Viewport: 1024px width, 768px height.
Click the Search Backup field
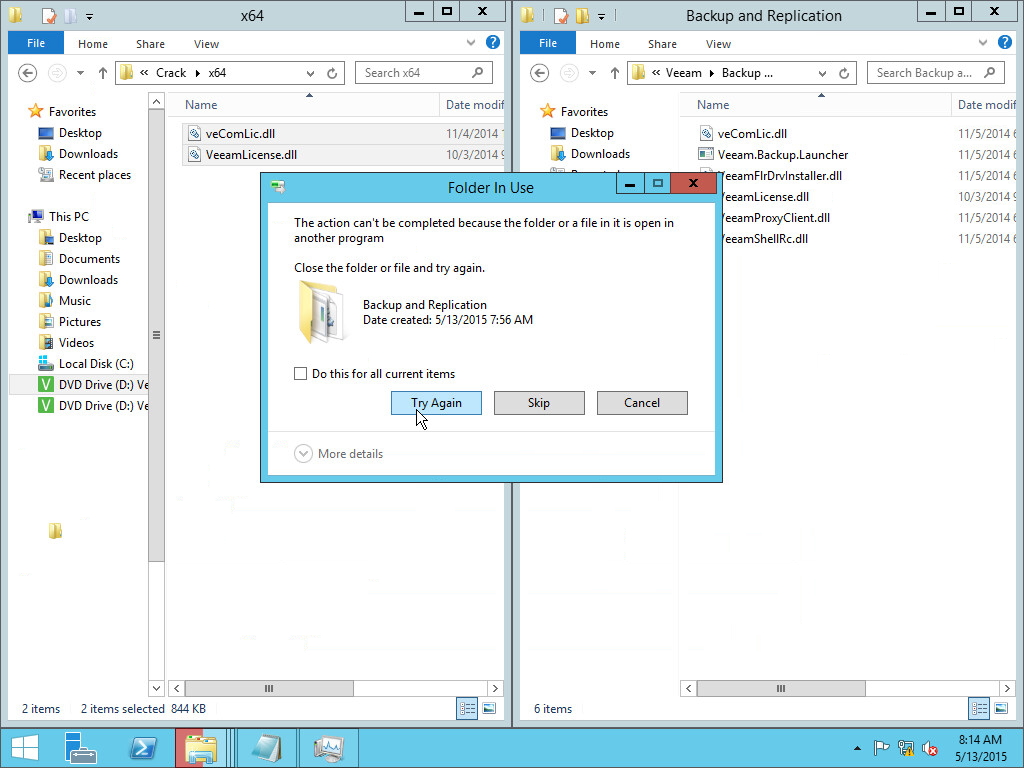pos(935,72)
